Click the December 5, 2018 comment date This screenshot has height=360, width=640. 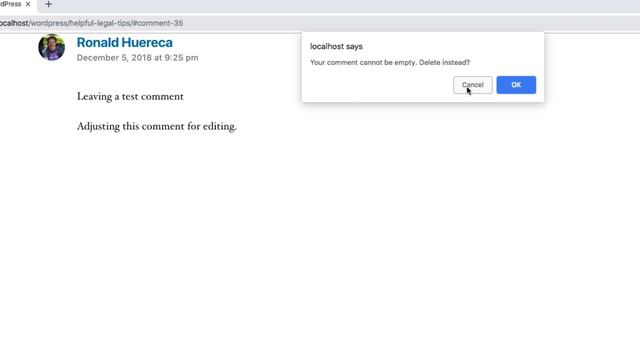tap(138, 58)
